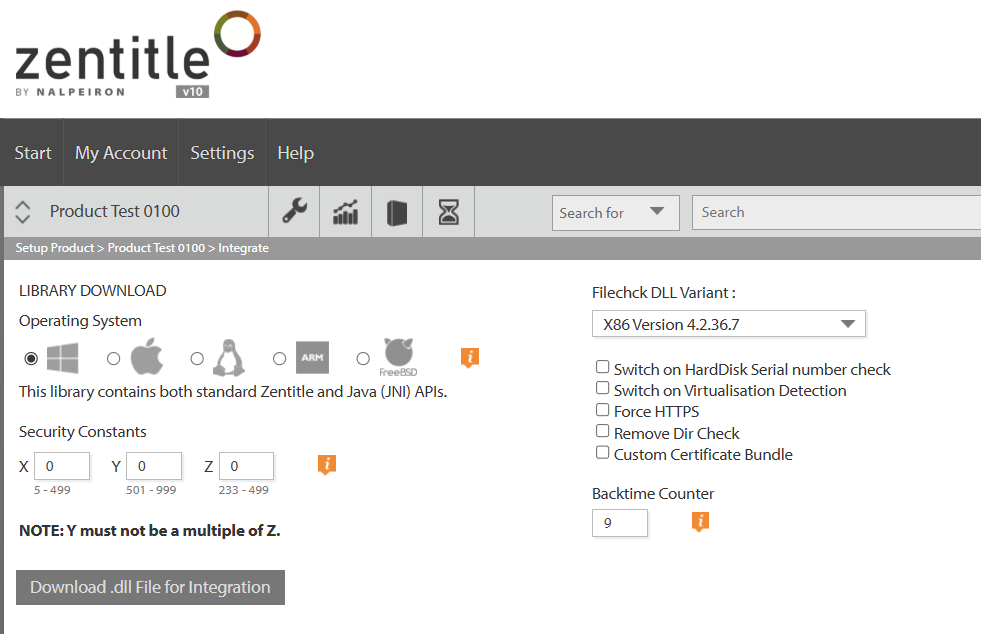Open the Help menu
Viewport: 981px width, 634px height.
[295, 153]
